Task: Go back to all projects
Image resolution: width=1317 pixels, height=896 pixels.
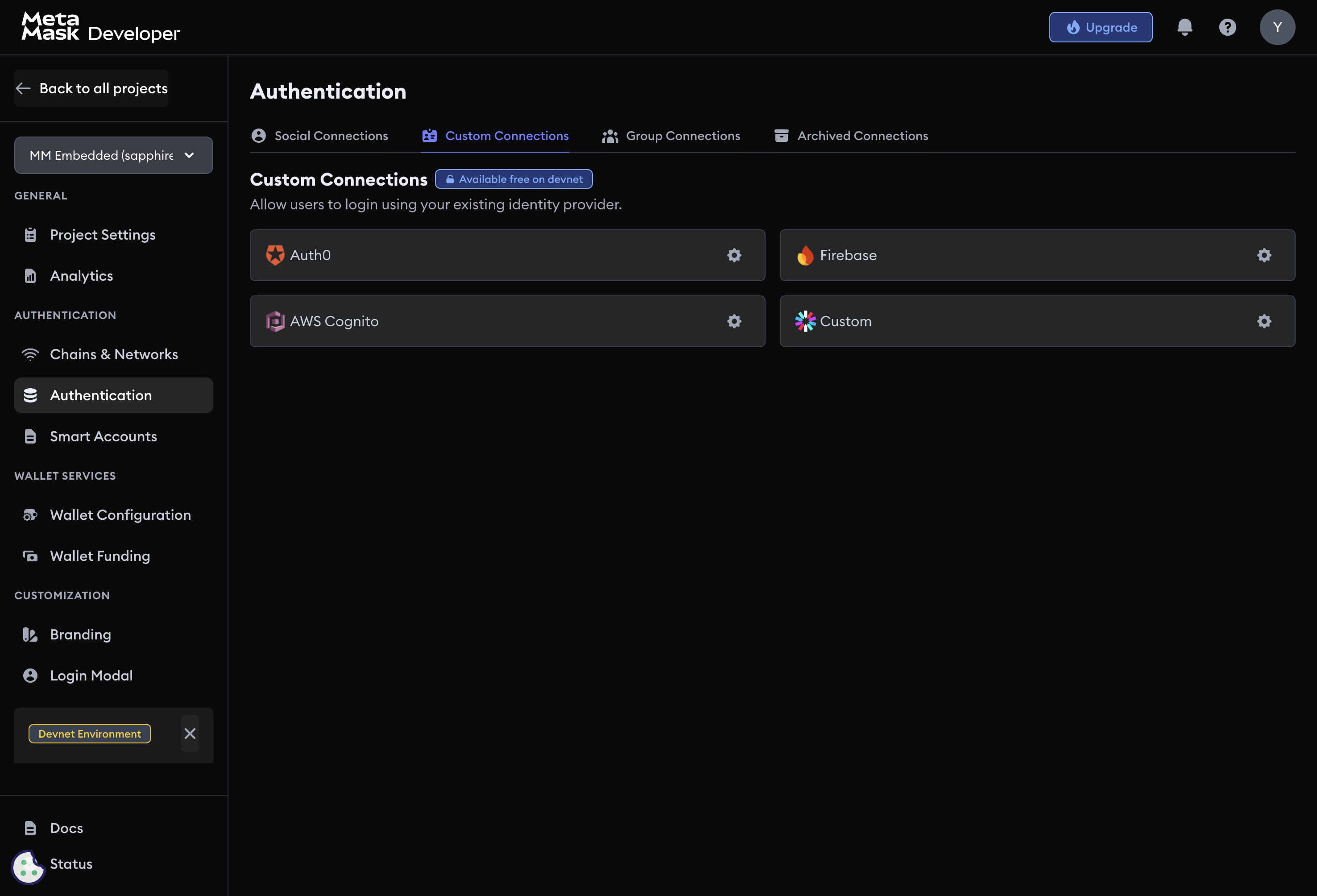Action: [x=91, y=88]
